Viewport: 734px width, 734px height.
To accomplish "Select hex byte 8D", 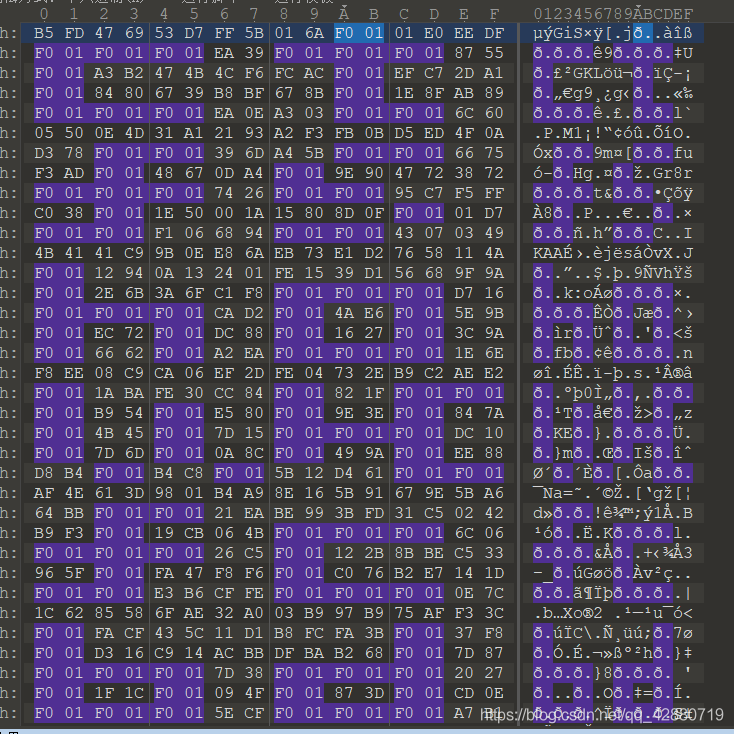I will (x=344, y=213).
